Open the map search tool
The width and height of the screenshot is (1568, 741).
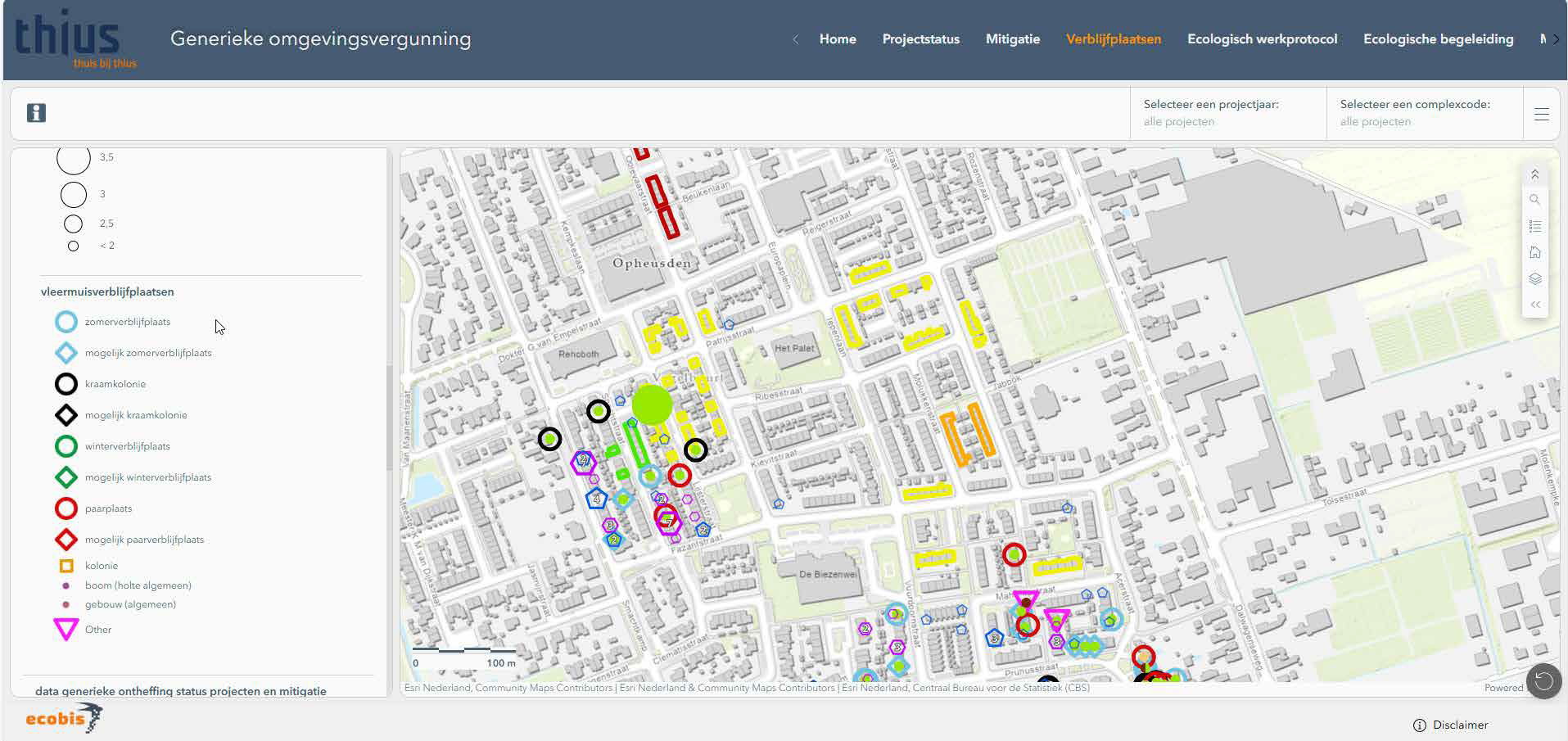(1534, 200)
